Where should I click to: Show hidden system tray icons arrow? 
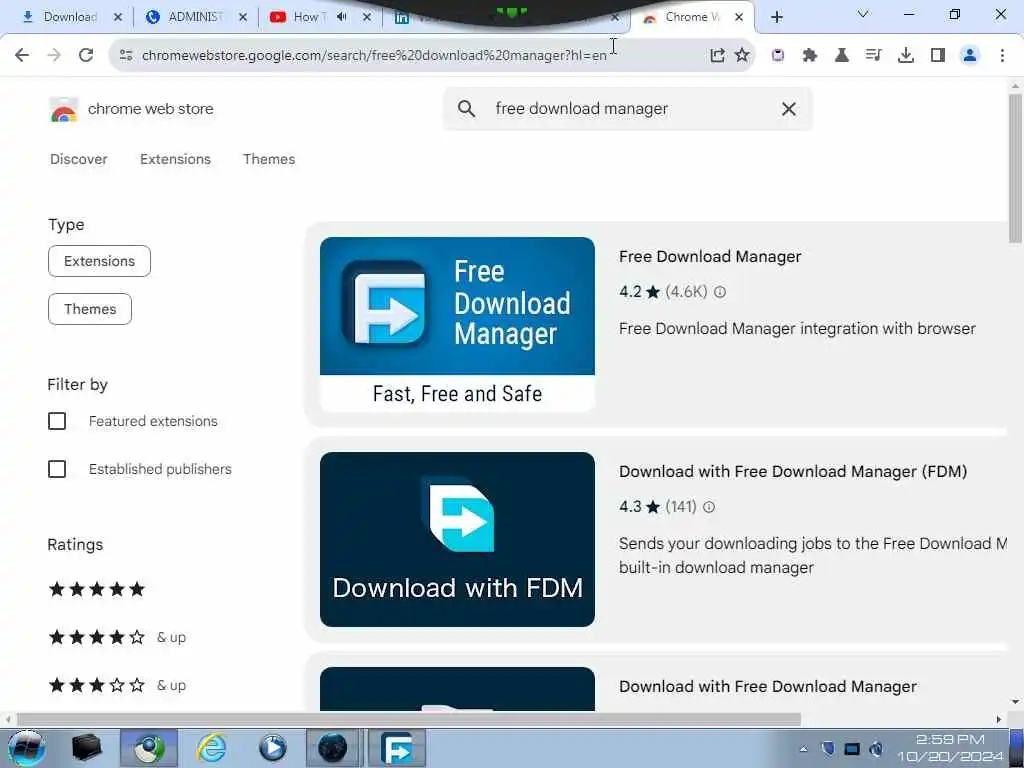point(803,749)
